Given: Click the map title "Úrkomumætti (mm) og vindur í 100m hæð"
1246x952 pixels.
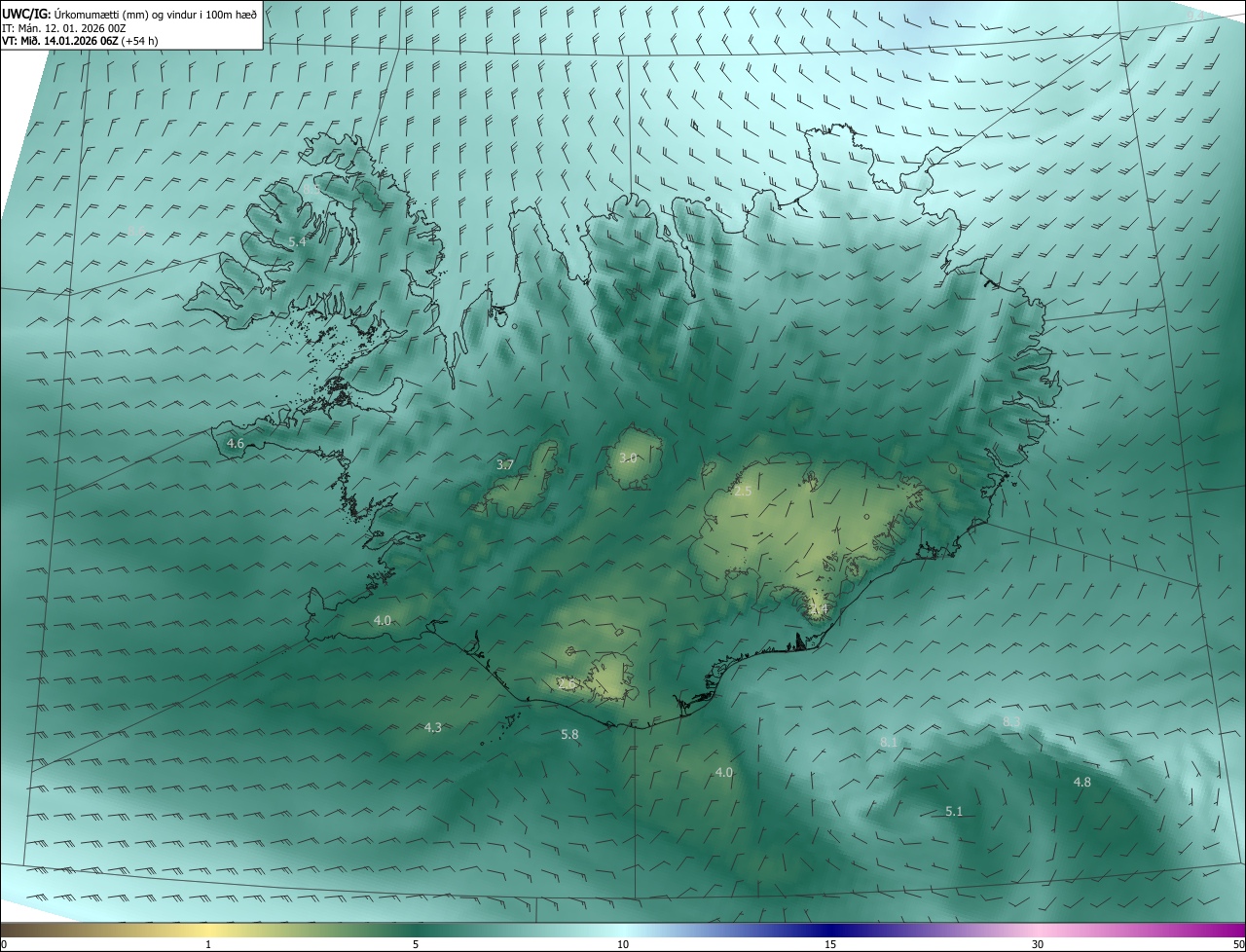Looking at the screenshot, I should pyautogui.click(x=158, y=14).
